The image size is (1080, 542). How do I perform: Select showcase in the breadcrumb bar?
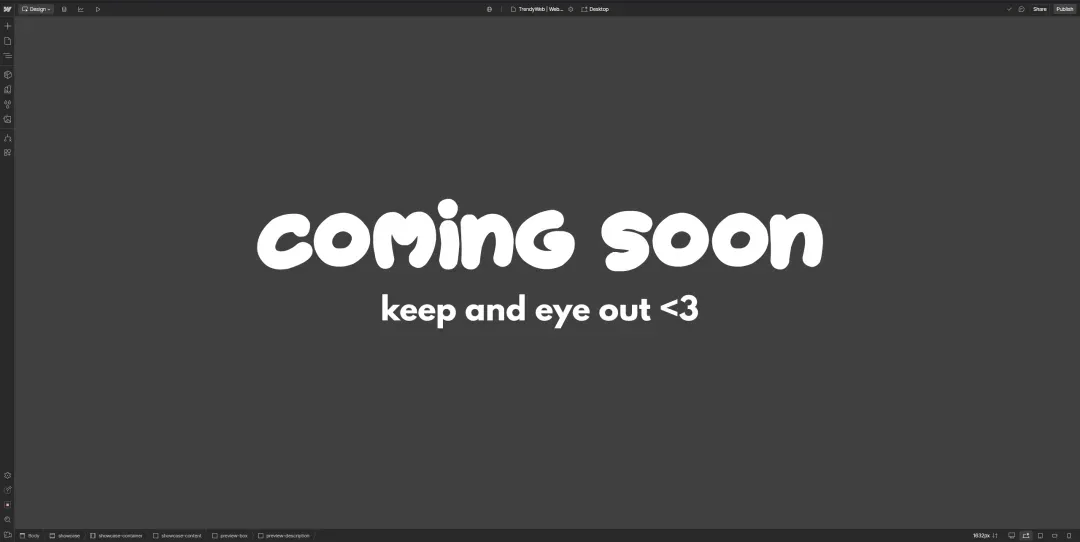coord(65,535)
